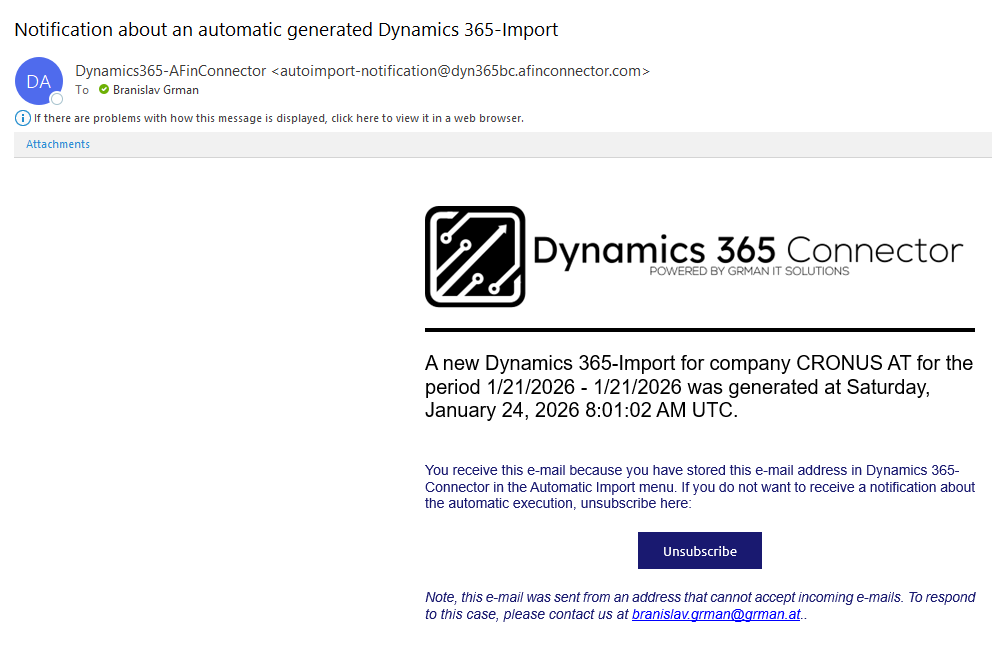Click the import generated notification paragraph
The width and height of the screenshot is (992, 648).
click(699, 387)
